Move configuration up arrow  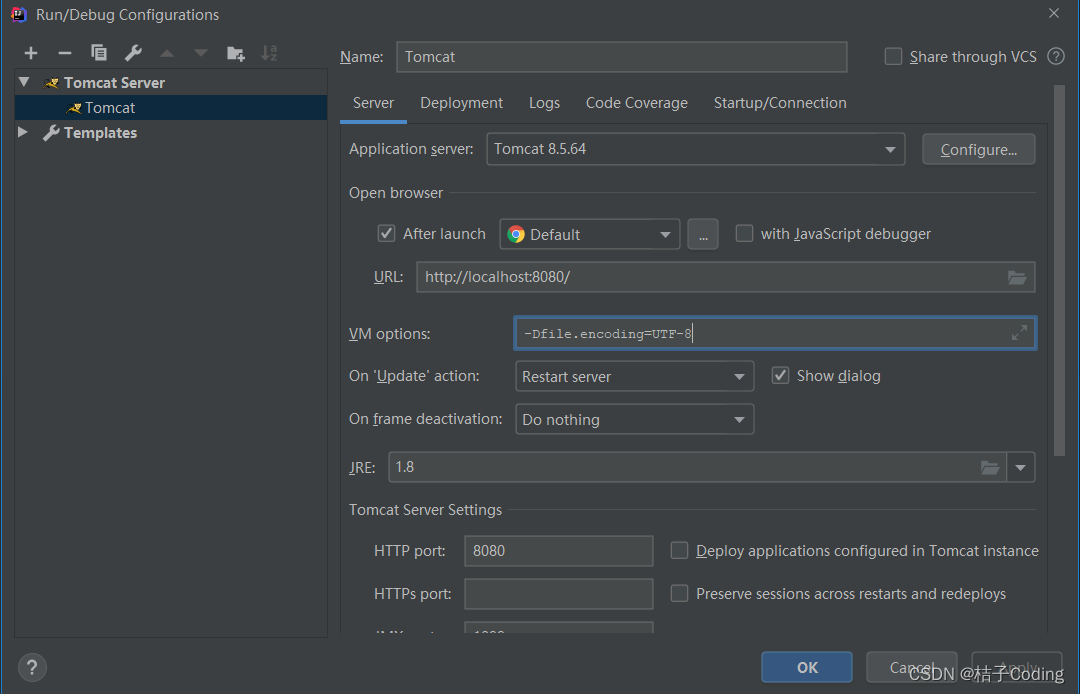coord(167,53)
